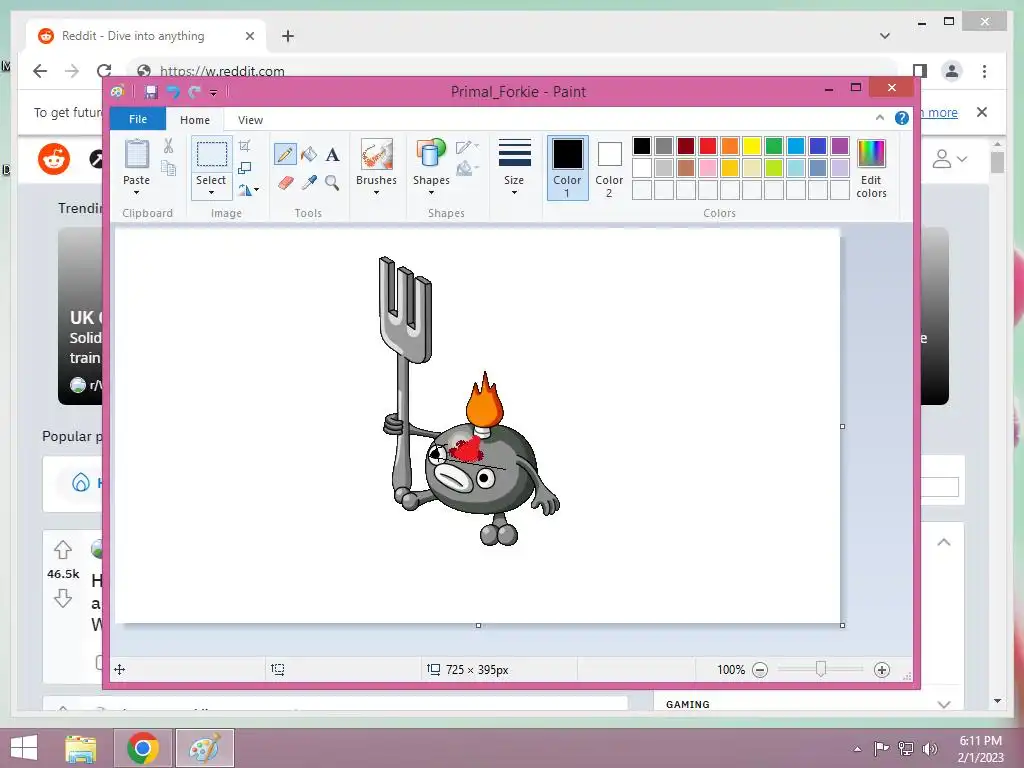This screenshot has height=768, width=1024.
Task: Choose the Fill with color bucket tool
Action: point(309,154)
